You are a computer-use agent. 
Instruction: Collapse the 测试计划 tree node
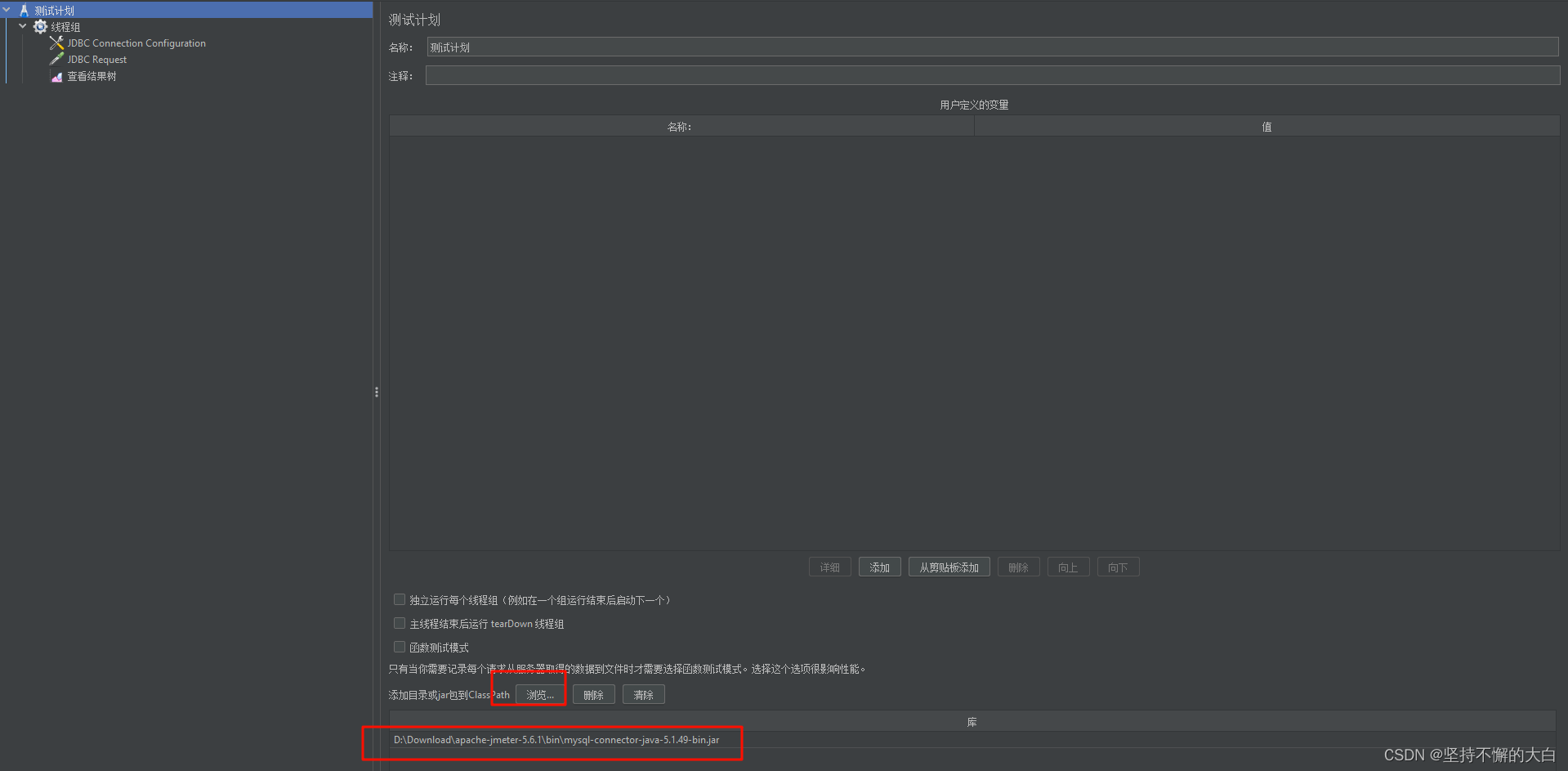[7, 10]
